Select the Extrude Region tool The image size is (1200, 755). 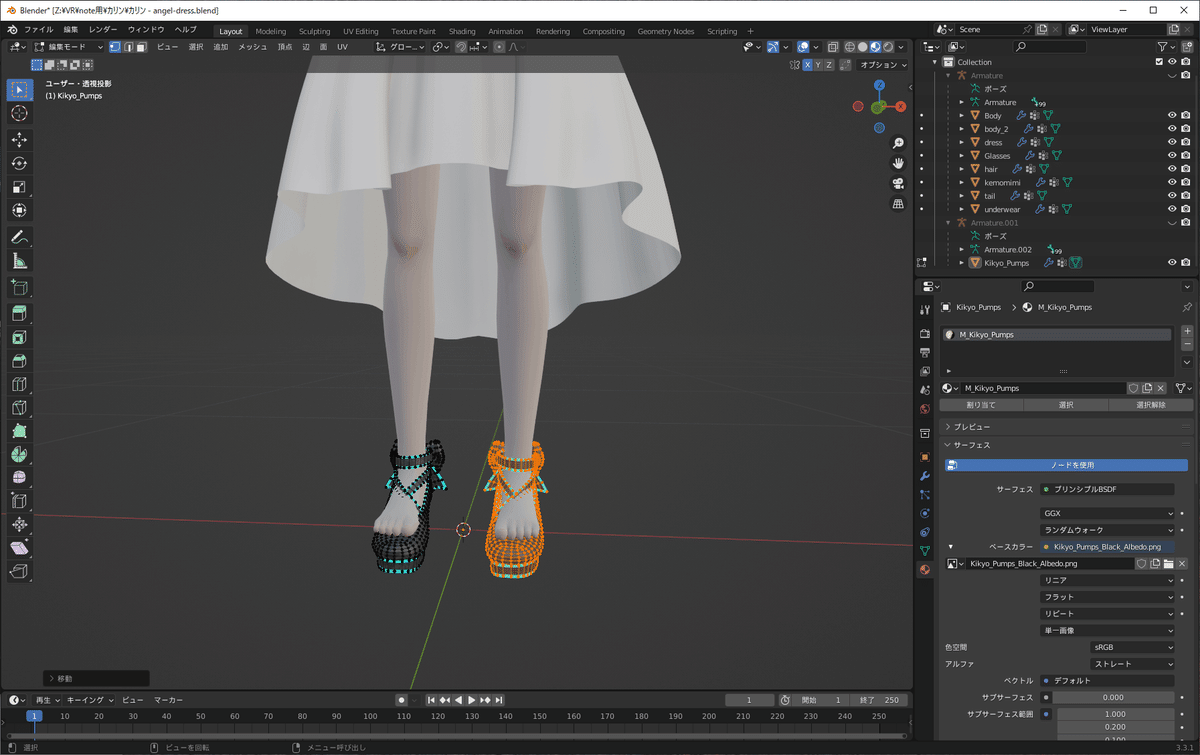pos(19,313)
